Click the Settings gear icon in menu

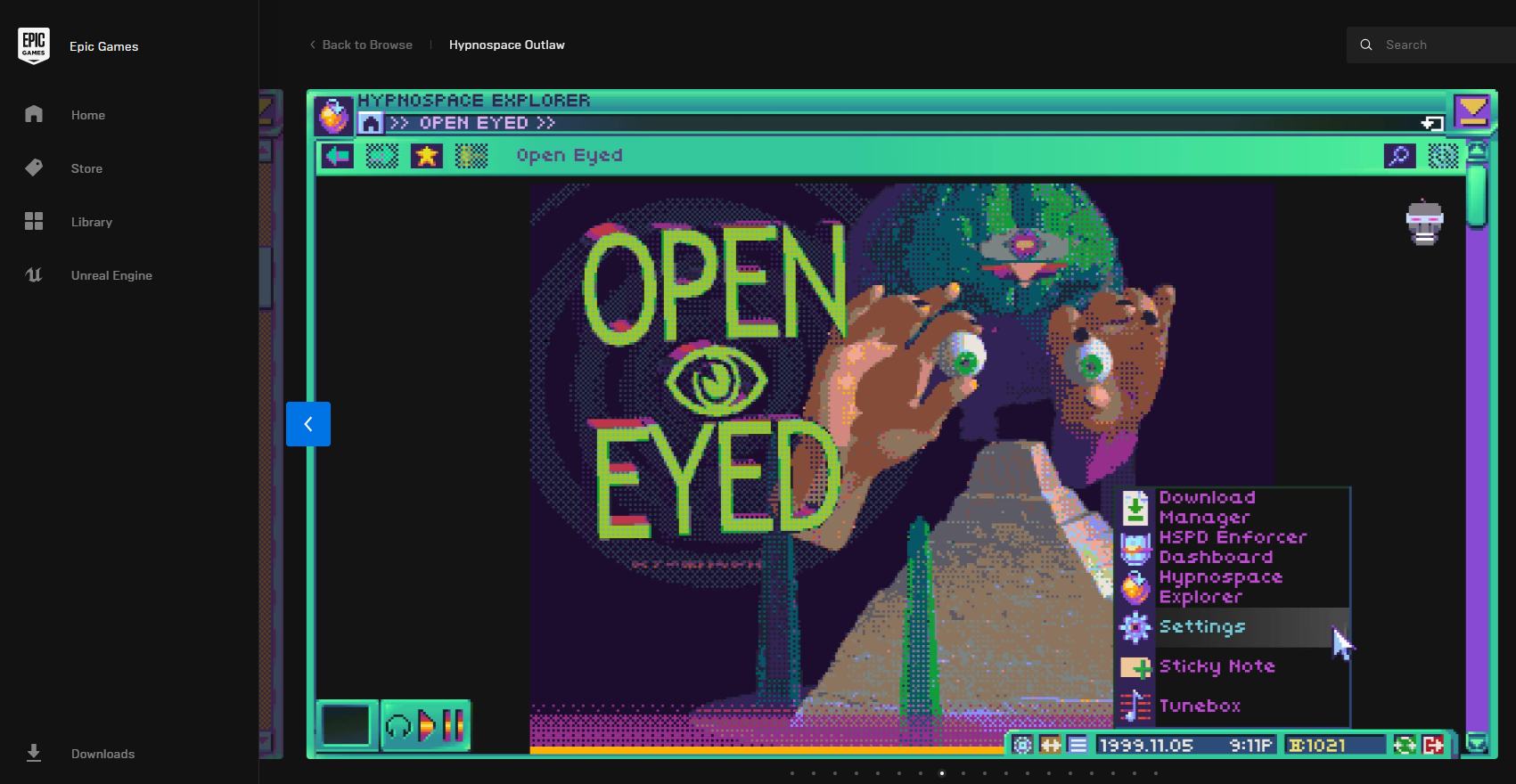[x=1135, y=627]
